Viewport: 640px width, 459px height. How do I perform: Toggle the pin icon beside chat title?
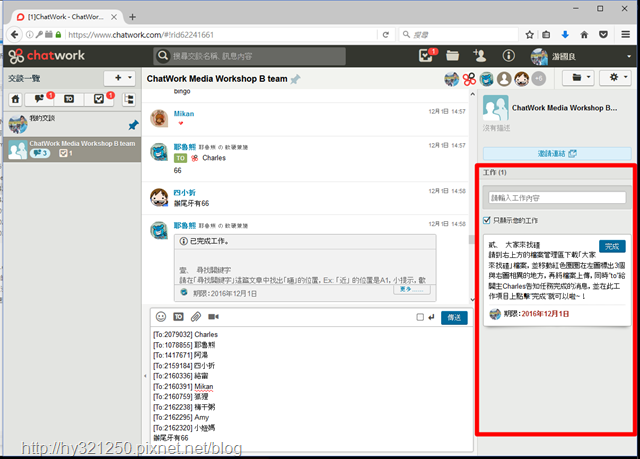[295, 79]
